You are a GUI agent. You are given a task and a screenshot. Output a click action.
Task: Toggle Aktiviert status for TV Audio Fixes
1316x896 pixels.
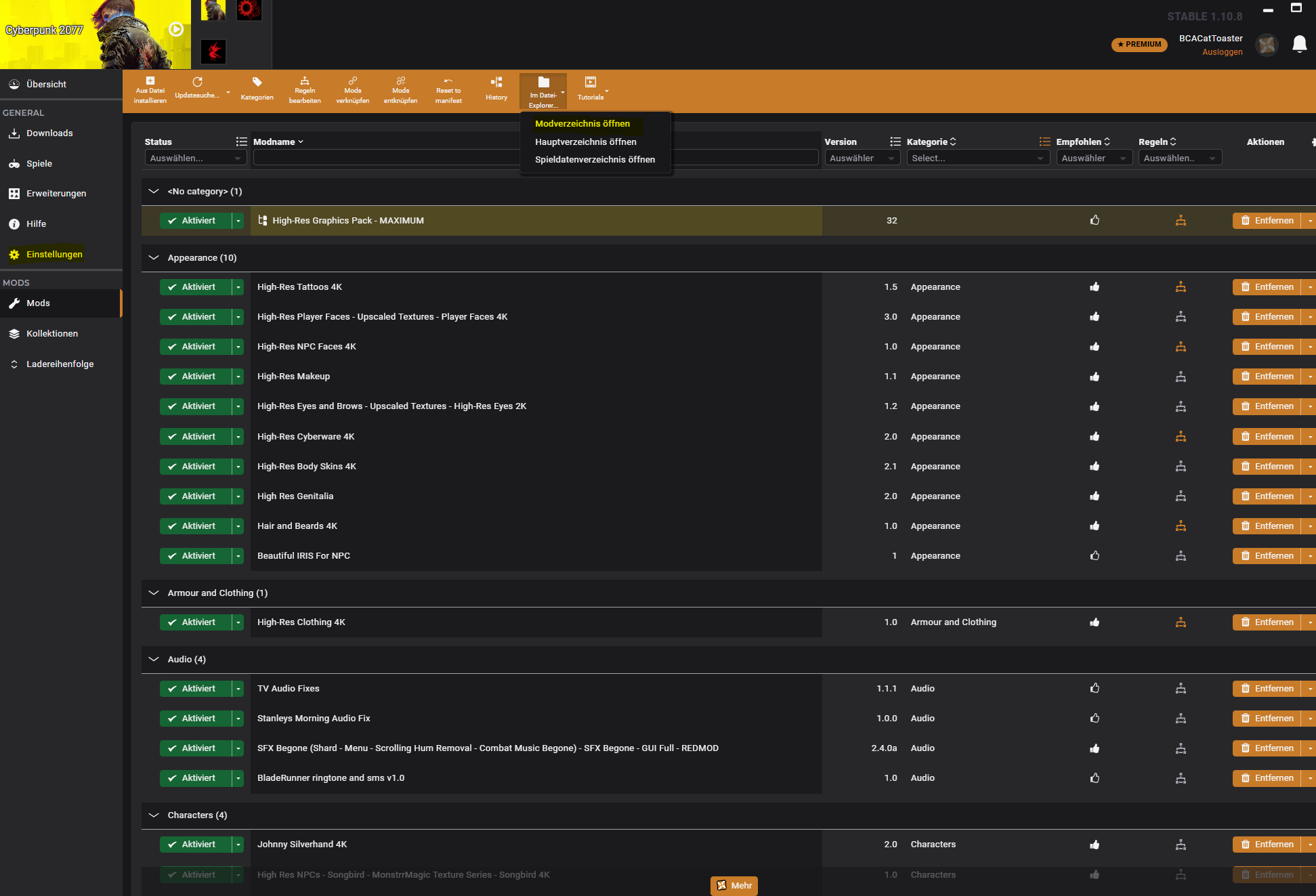[194, 689]
